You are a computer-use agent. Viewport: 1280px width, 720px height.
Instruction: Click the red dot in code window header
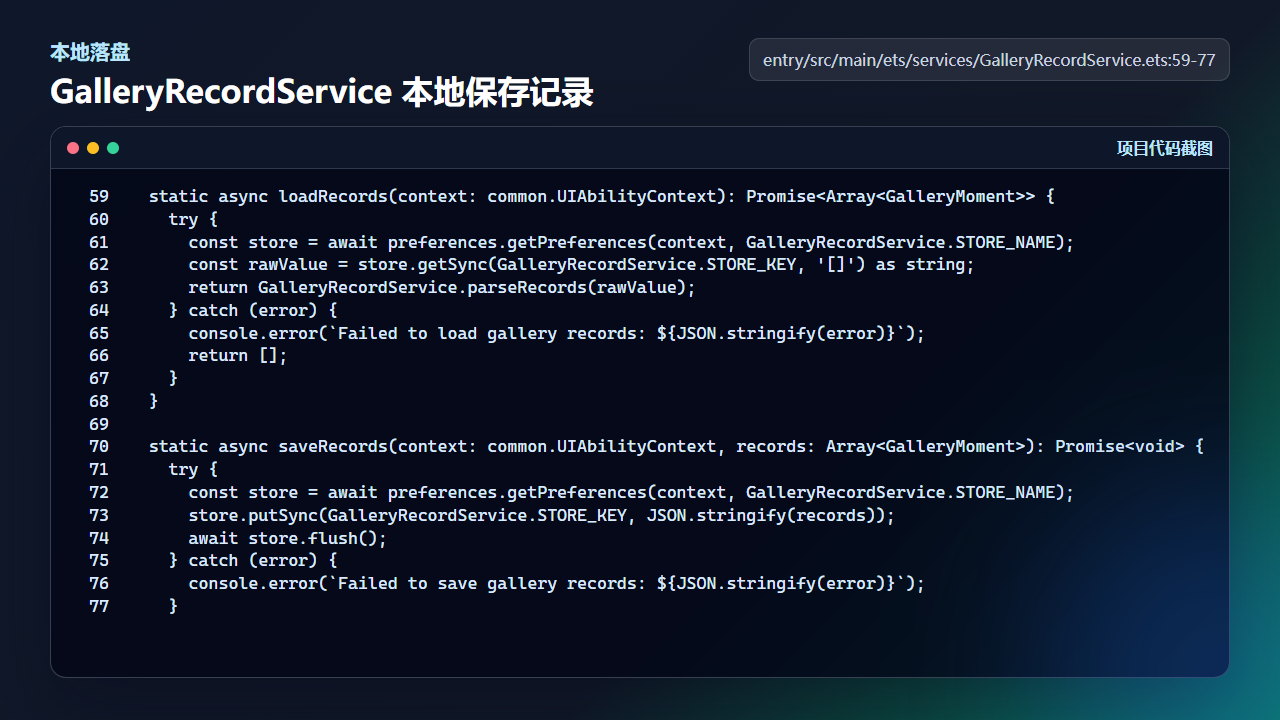pyautogui.click(x=73, y=148)
